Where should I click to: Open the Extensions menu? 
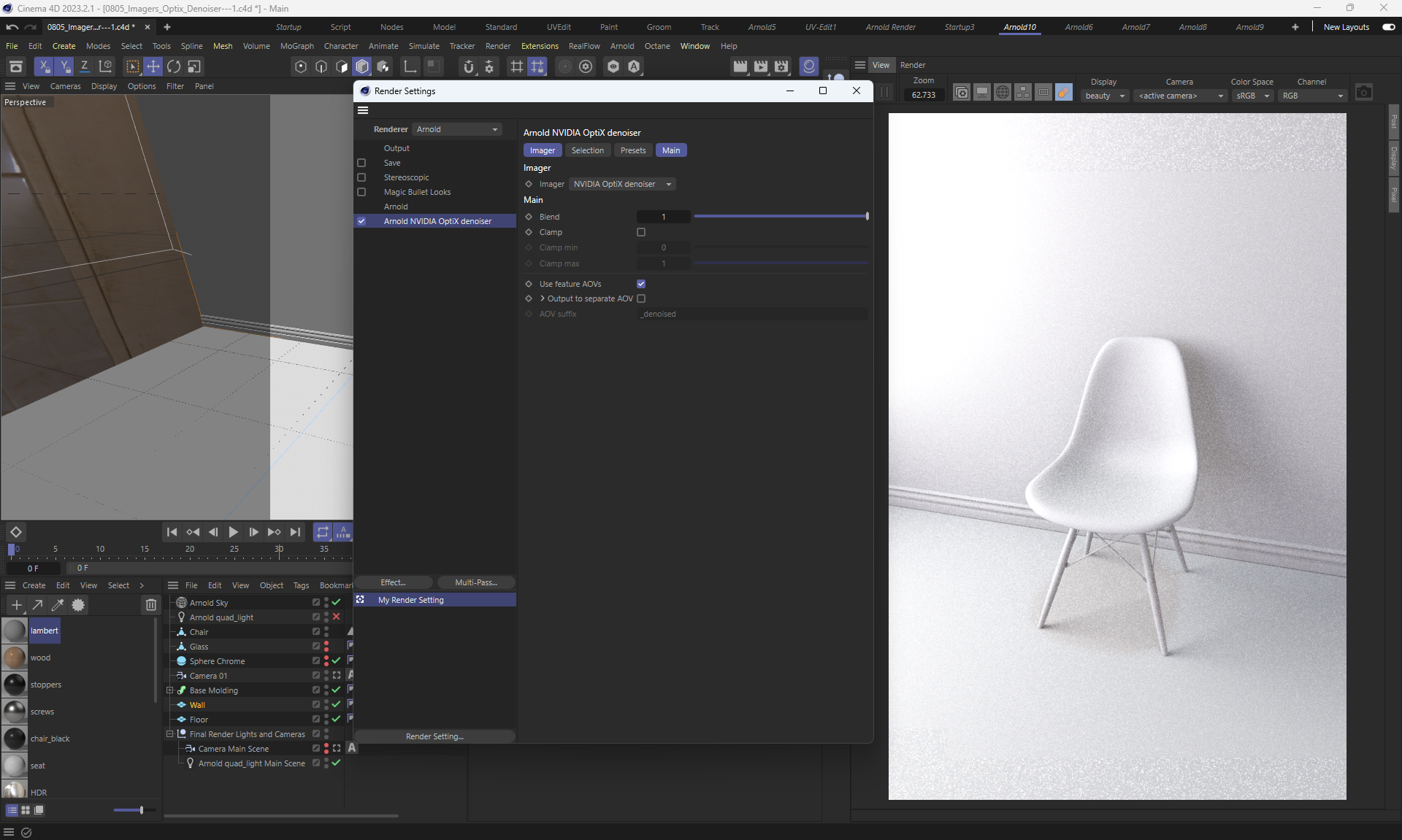(x=539, y=46)
